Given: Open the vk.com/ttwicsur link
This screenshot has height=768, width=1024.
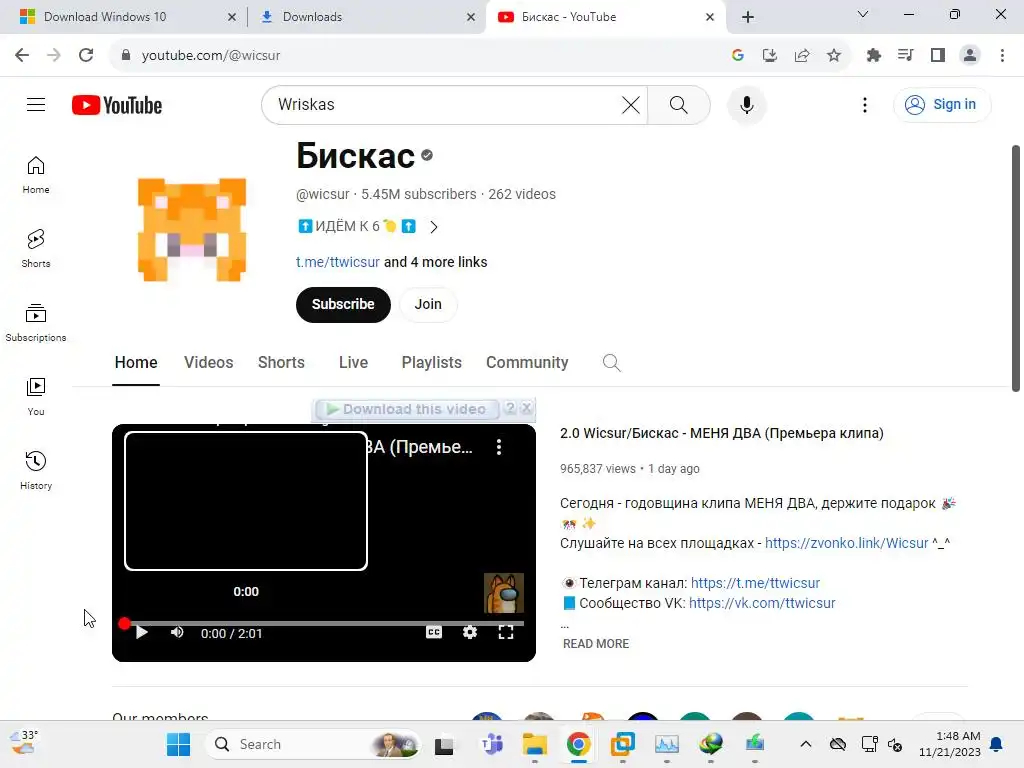Looking at the screenshot, I should click(x=762, y=603).
